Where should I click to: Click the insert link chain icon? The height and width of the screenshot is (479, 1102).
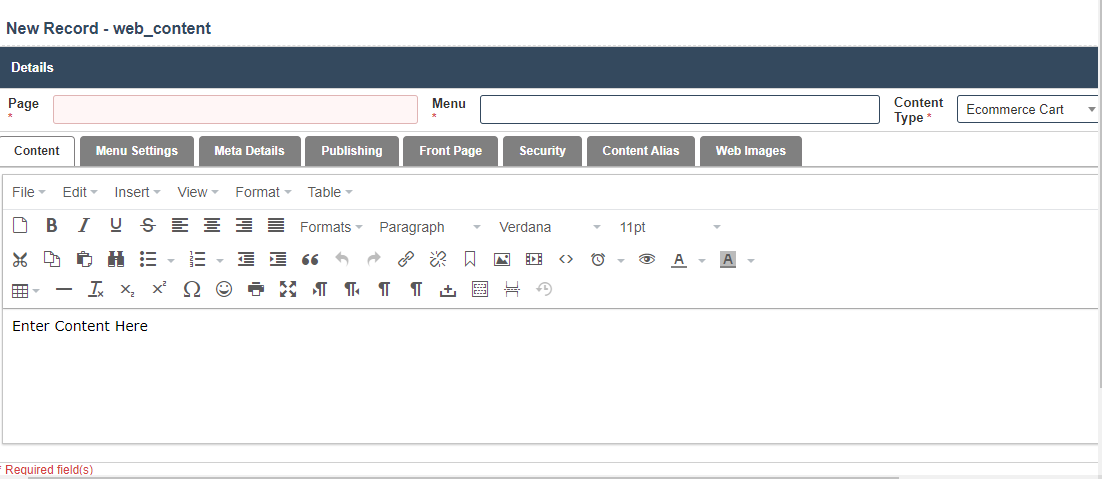[405, 259]
